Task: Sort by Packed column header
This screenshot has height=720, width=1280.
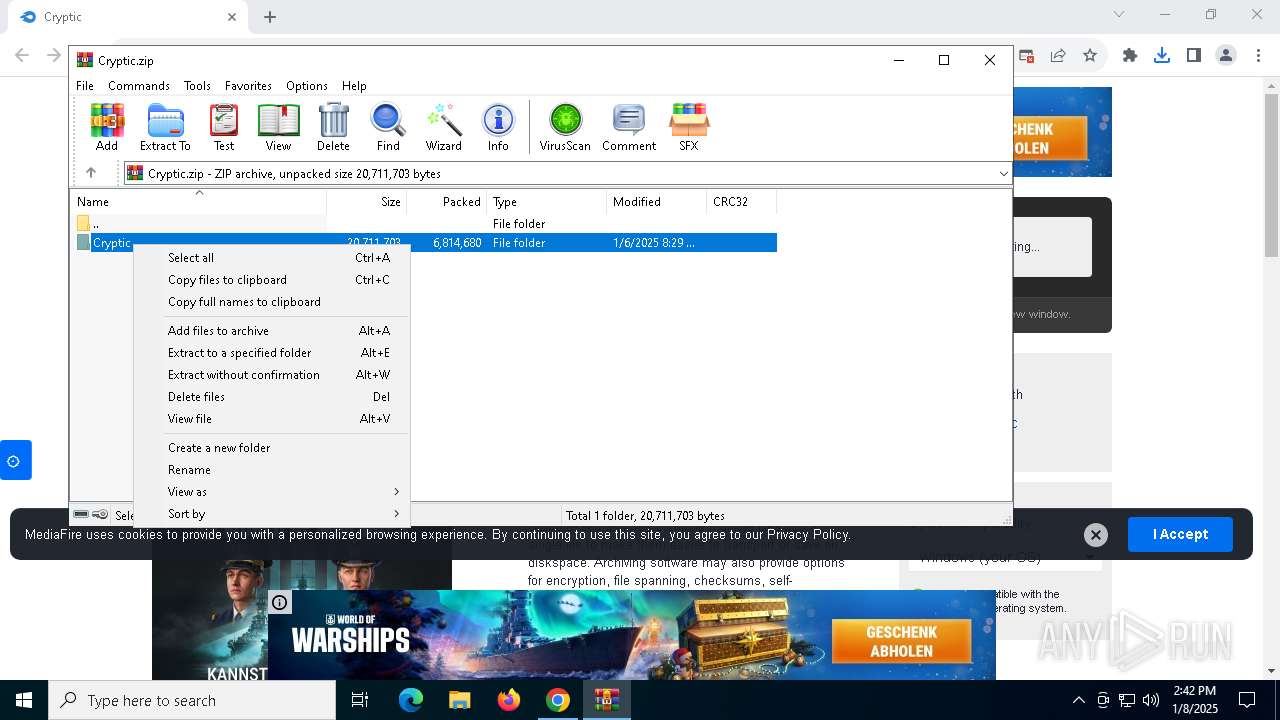Action: pos(447,202)
